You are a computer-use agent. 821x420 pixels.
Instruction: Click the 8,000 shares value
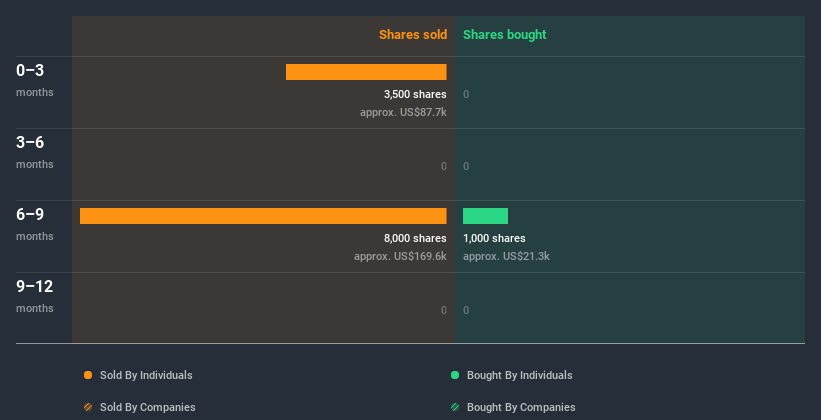415,238
